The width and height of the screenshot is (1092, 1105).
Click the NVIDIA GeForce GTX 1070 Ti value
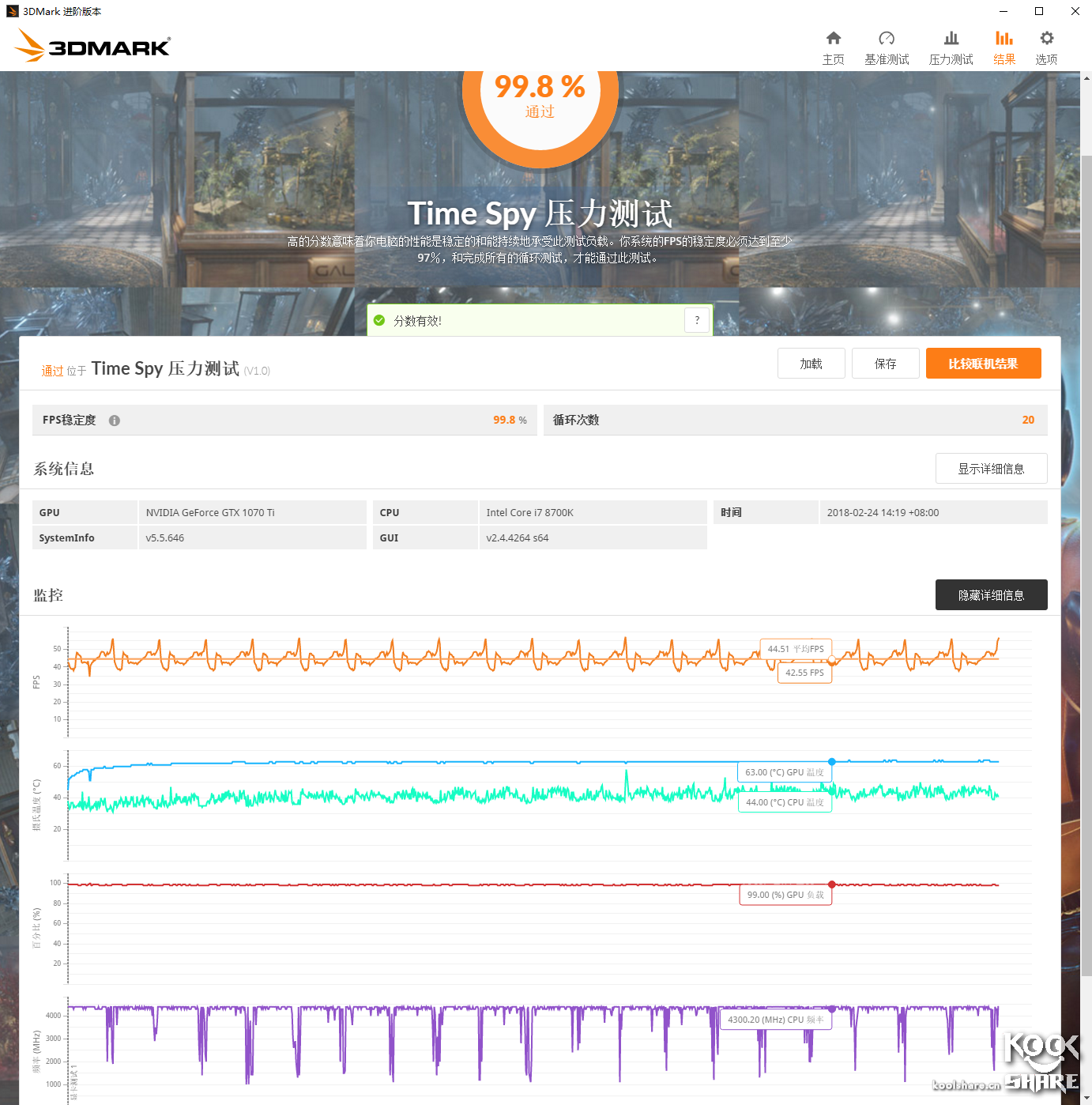tap(210, 513)
